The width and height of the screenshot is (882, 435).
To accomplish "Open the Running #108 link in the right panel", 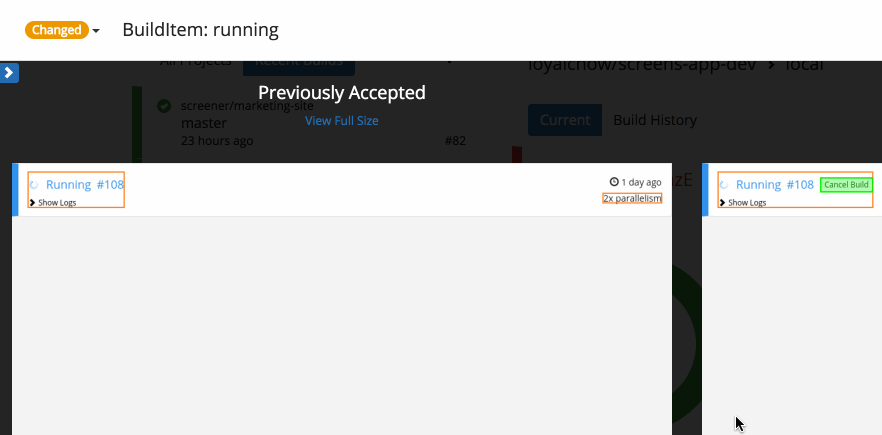I will click(x=775, y=185).
